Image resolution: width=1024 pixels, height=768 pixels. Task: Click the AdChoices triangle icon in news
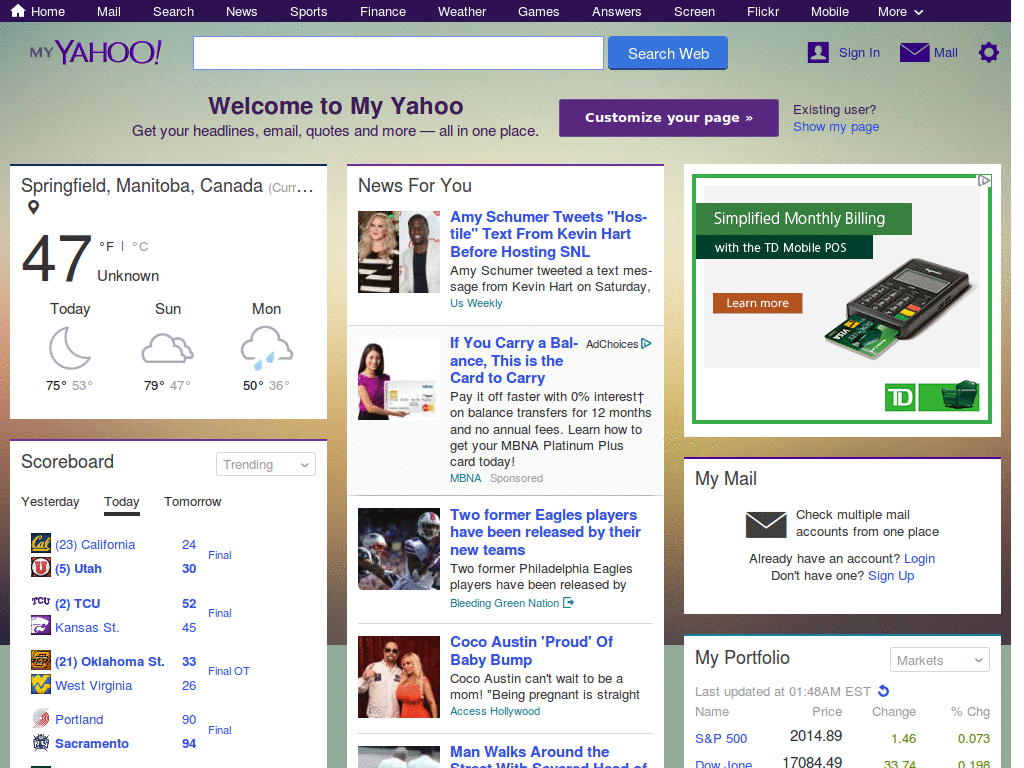coord(647,344)
